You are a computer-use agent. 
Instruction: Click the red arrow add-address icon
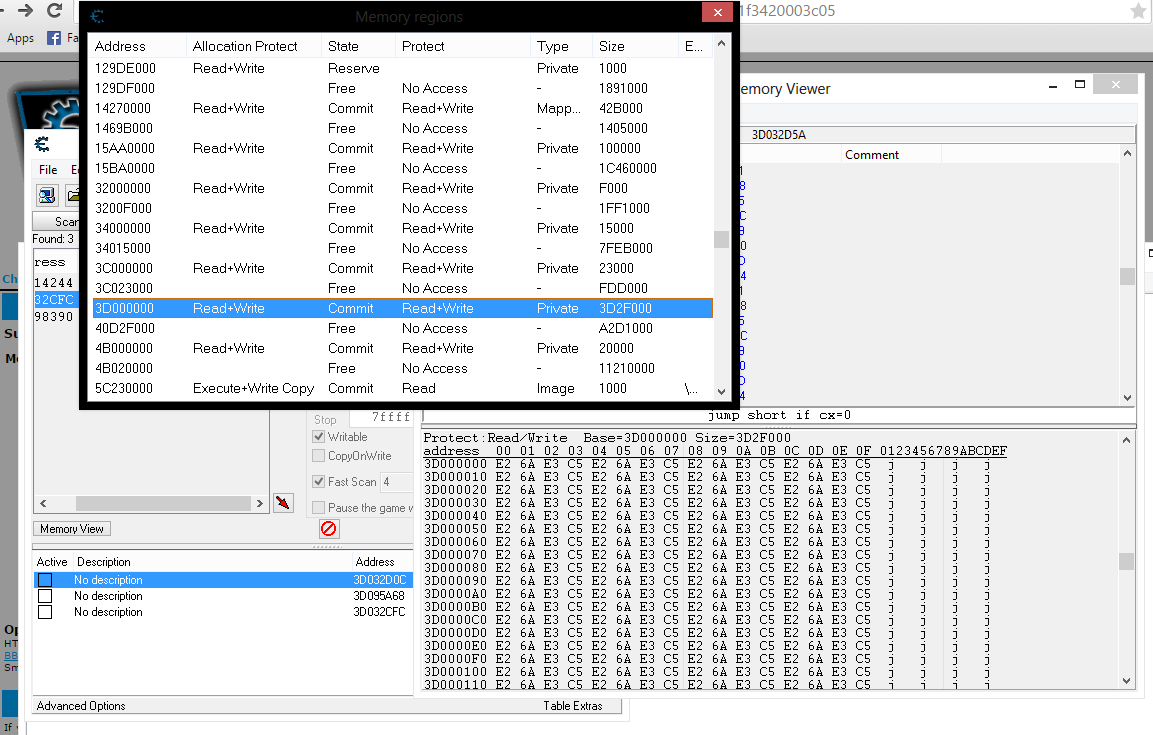[x=283, y=502]
